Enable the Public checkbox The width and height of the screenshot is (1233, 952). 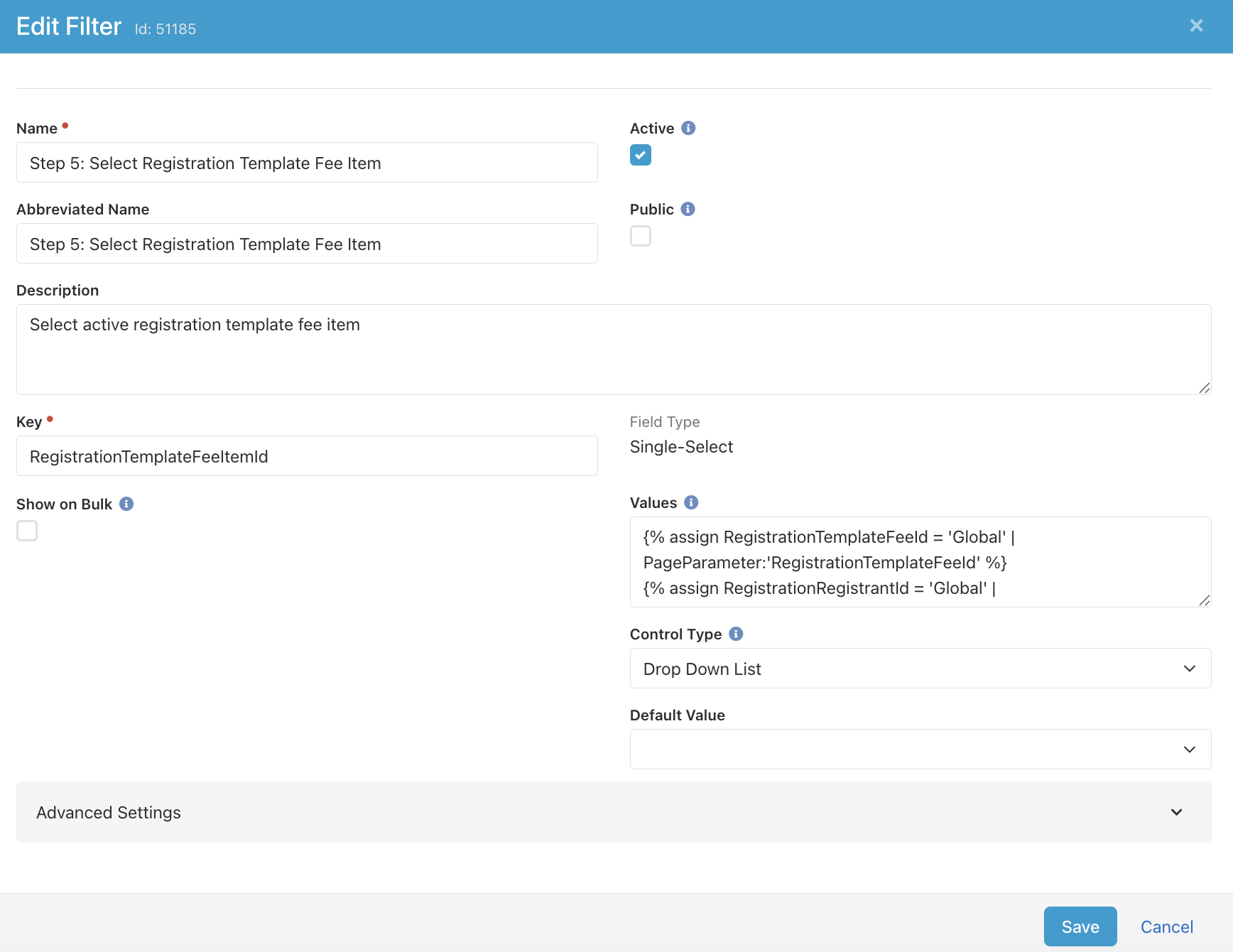641,236
